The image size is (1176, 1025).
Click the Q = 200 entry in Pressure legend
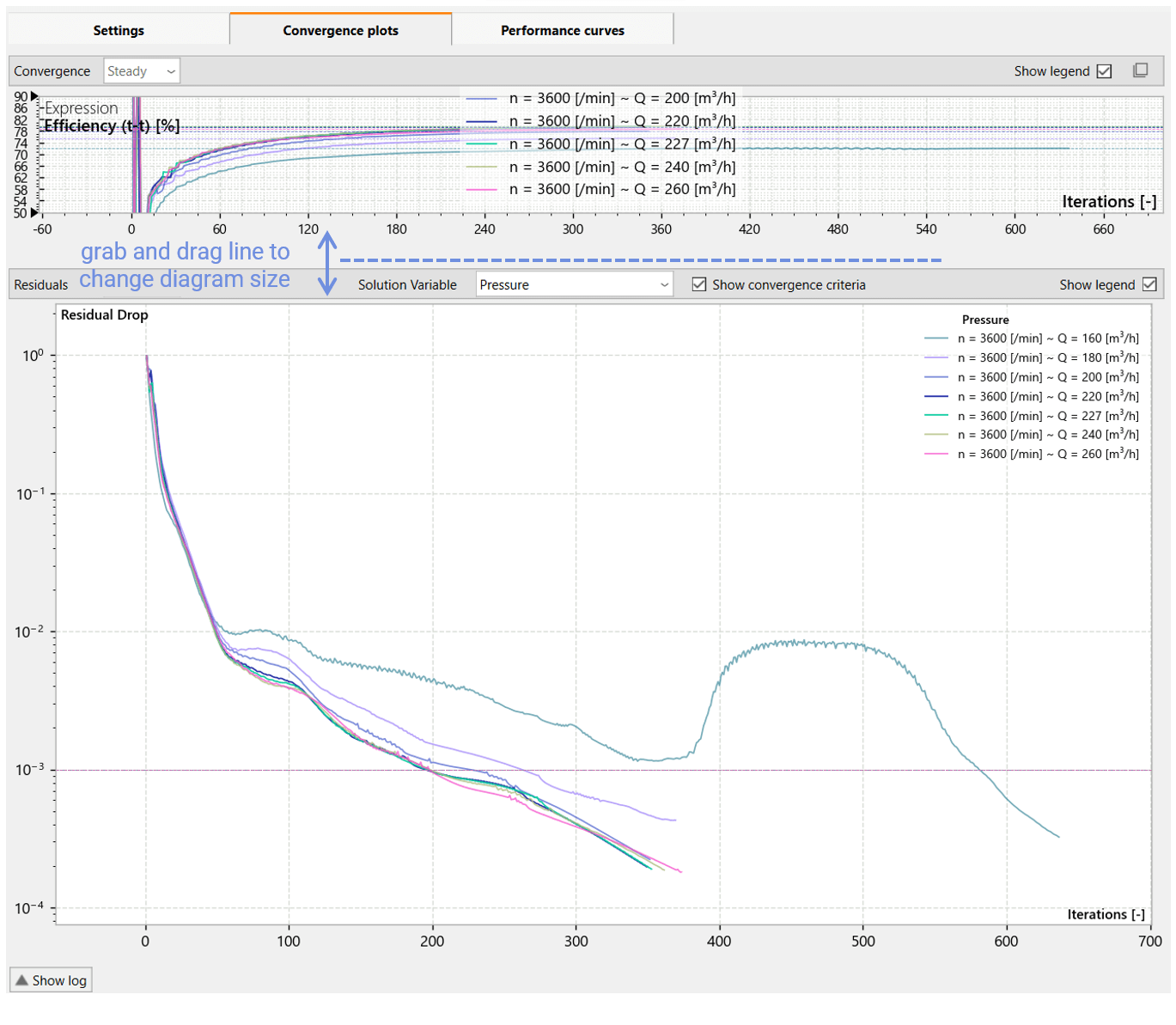1032,377
